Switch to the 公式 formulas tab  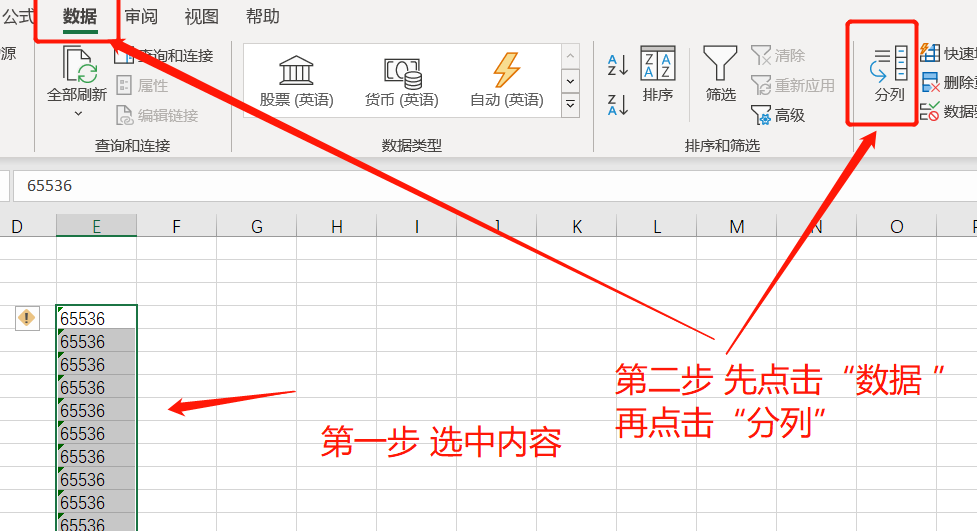[17, 16]
